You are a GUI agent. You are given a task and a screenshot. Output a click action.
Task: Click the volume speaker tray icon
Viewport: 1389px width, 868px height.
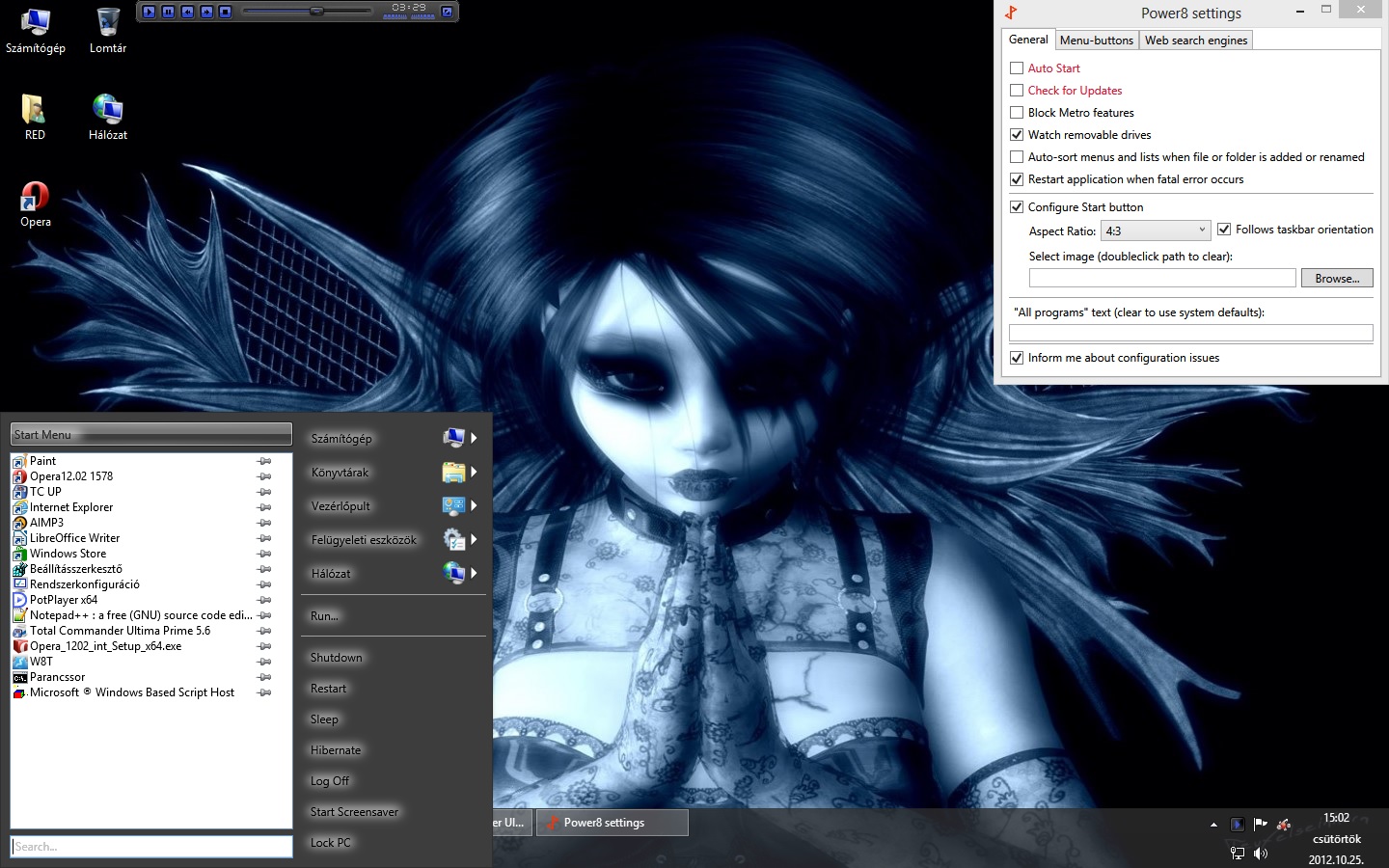(1261, 854)
